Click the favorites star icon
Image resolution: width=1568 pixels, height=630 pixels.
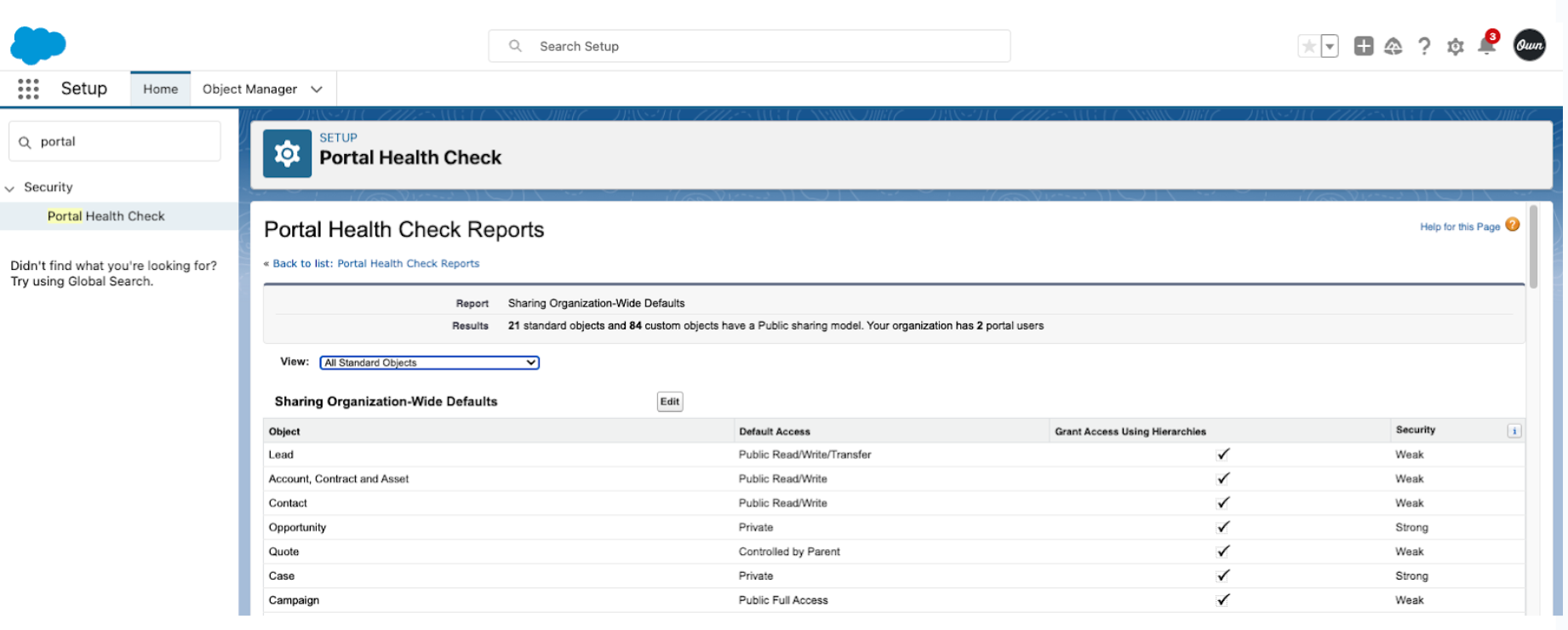tap(1308, 47)
